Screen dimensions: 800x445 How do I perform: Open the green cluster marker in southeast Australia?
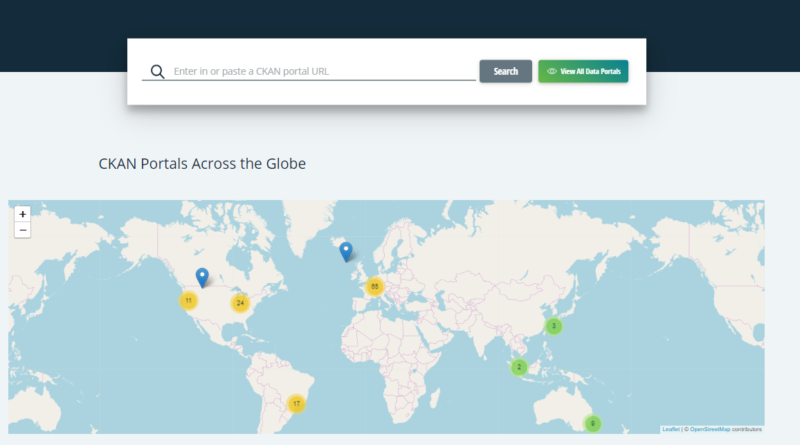pyautogui.click(x=593, y=424)
